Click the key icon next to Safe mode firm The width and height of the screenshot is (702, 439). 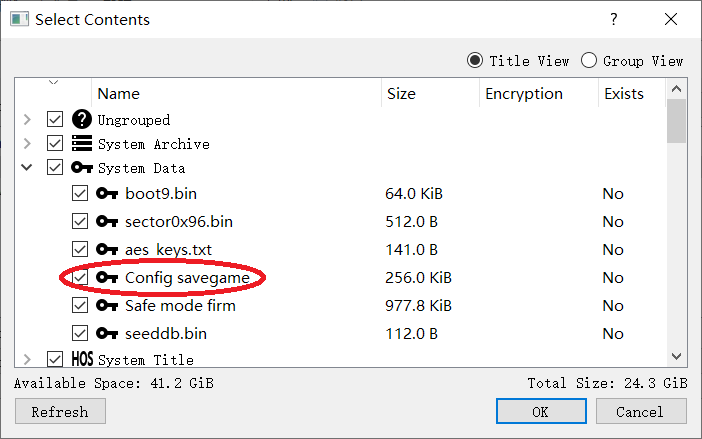pos(107,305)
